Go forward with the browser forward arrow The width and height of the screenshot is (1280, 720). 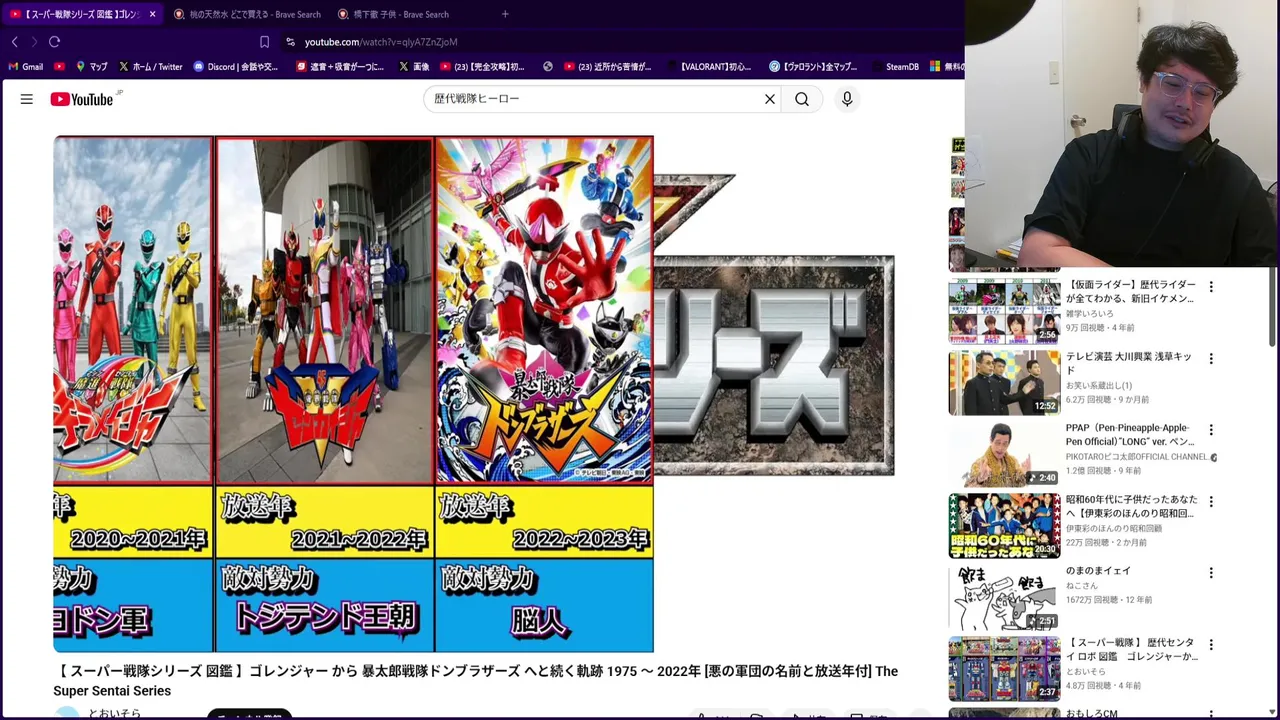click(34, 42)
